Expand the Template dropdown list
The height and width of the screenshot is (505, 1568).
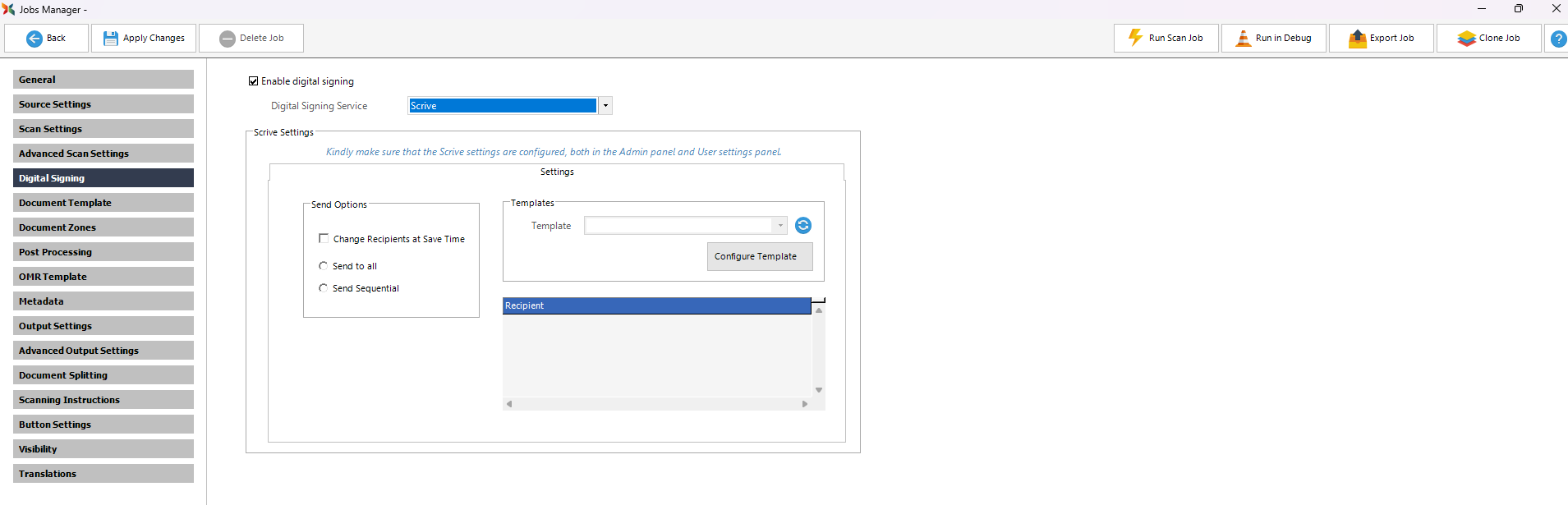tap(779, 226)
